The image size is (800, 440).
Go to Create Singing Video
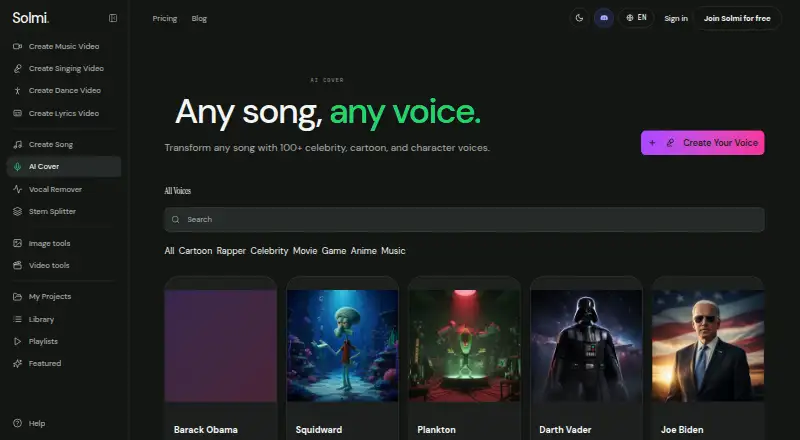click(64, 68)
